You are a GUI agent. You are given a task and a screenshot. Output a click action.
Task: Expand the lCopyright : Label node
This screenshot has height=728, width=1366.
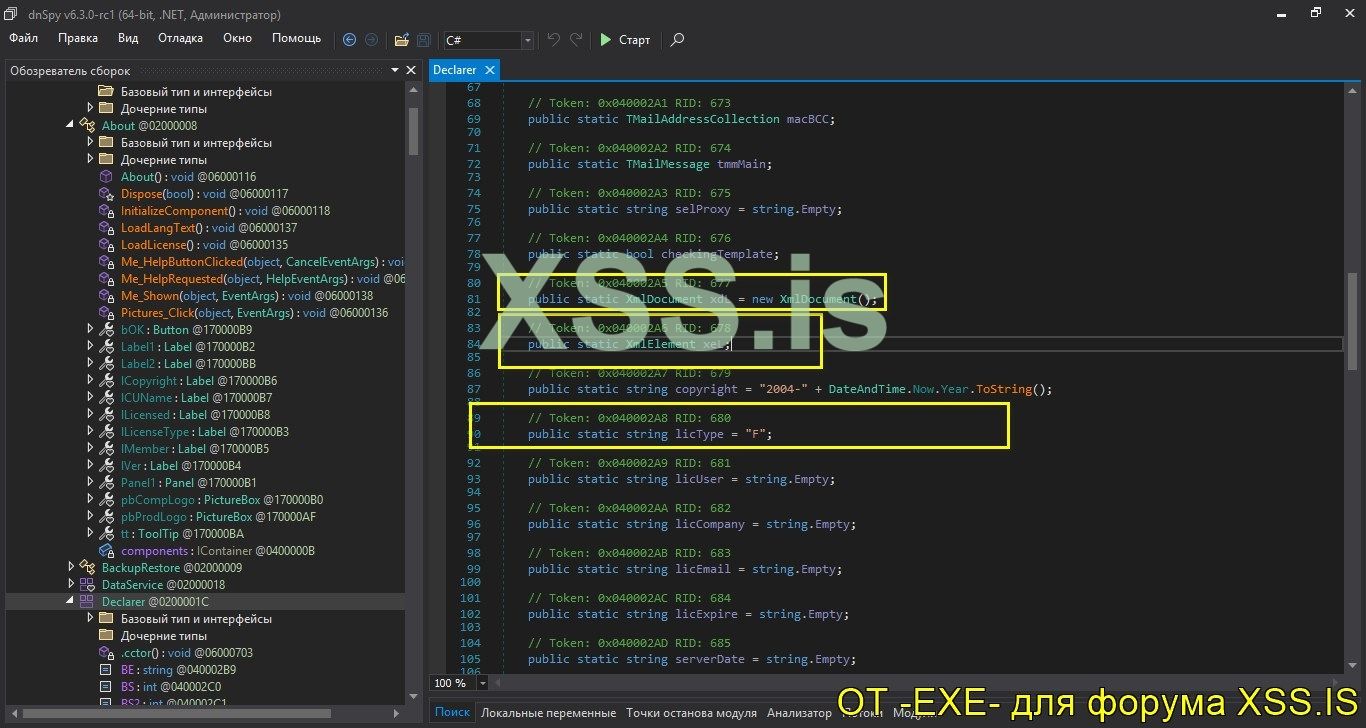tap(90, 380)
